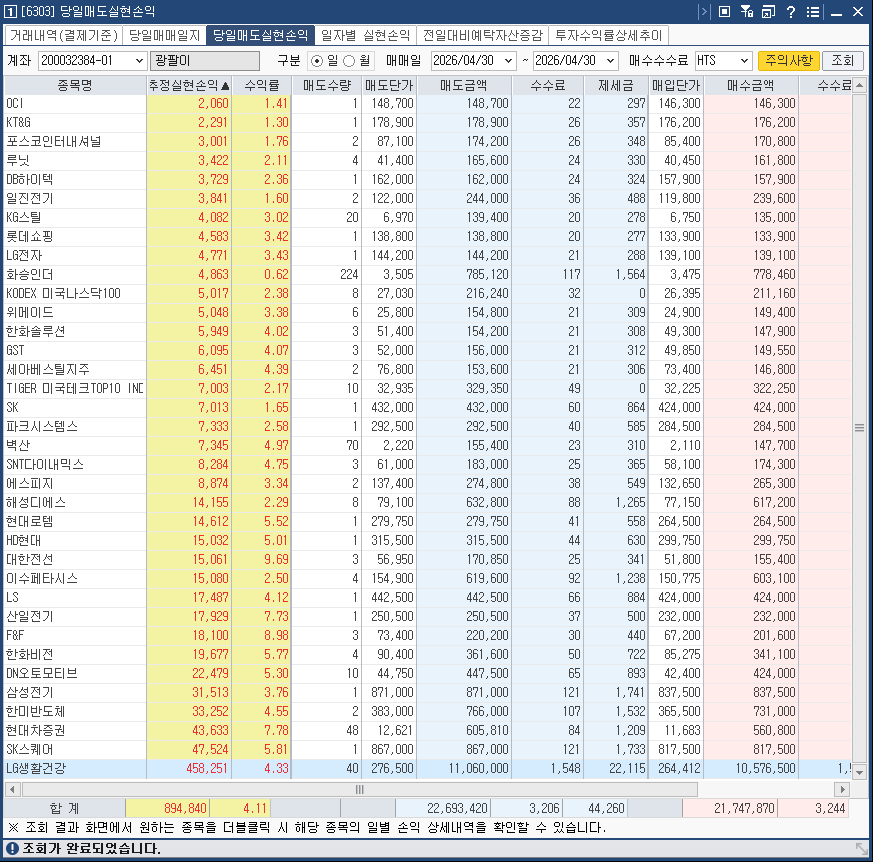Viewport: 873px width, 862px height.
Task: Select the 현대로템 row
Action: point(428,521)
